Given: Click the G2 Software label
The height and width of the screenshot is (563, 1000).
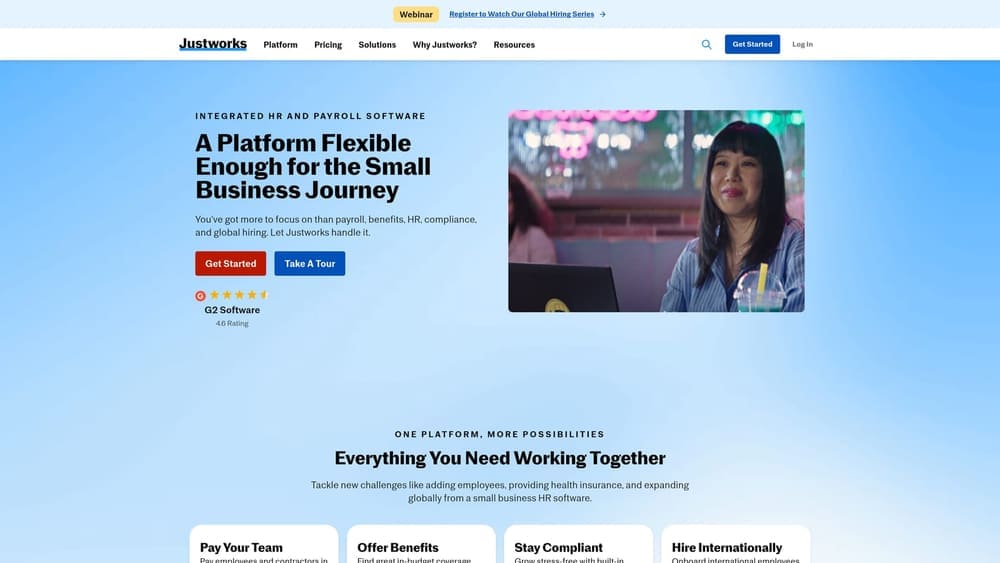Looking at the screenshot, I should click(232, 310).
